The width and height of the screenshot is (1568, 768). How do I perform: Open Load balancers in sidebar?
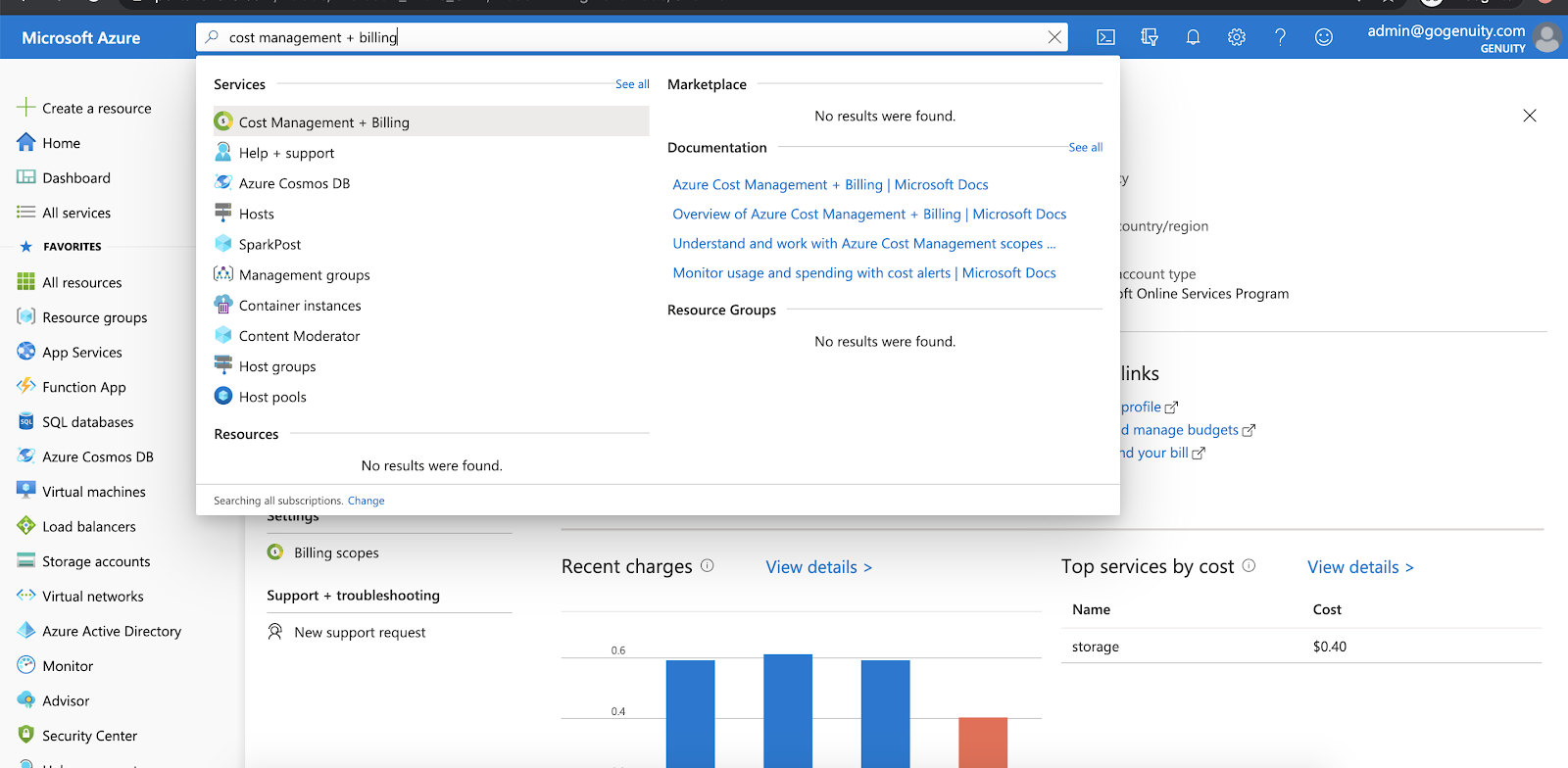click(x=89, y=526)
